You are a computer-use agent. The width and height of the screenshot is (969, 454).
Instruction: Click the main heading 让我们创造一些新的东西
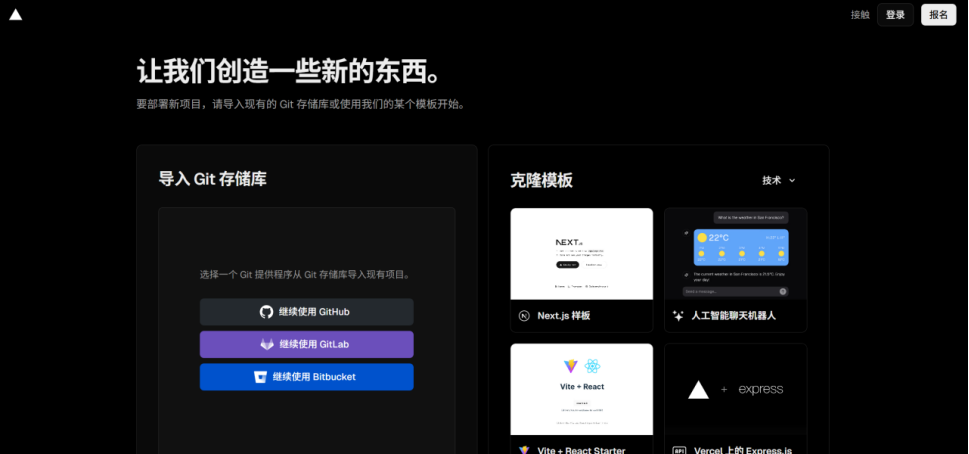[290, 72]
